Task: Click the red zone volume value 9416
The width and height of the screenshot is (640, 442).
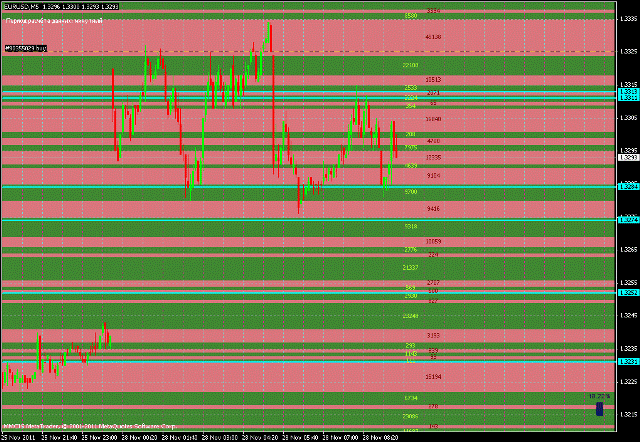Action: coord(433,209)
